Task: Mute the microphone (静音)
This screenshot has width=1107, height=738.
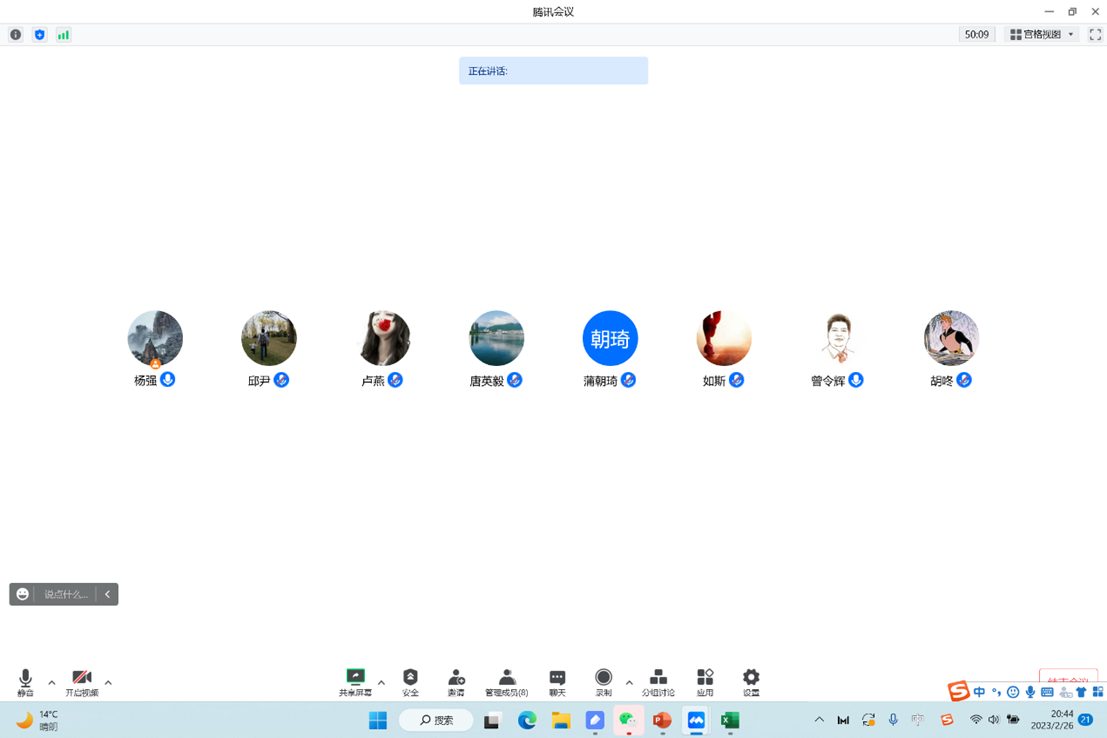Action: click(x=25, y=682)
